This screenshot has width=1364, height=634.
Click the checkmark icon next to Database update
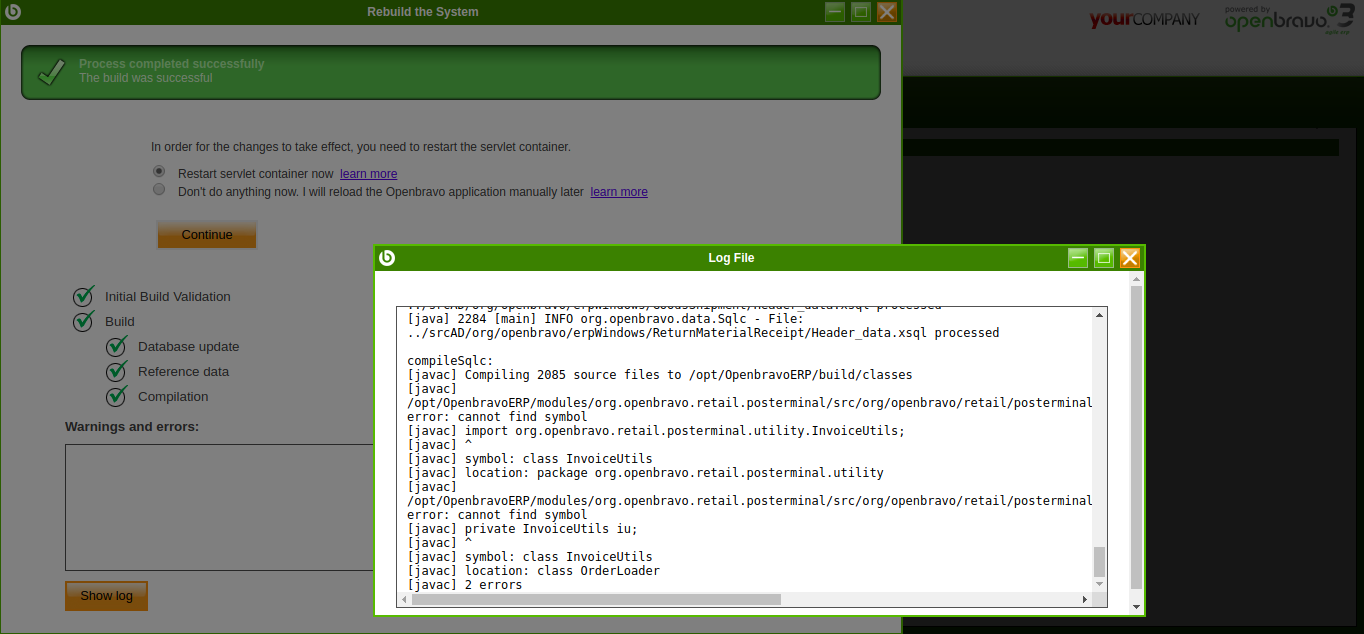point(117,346)
